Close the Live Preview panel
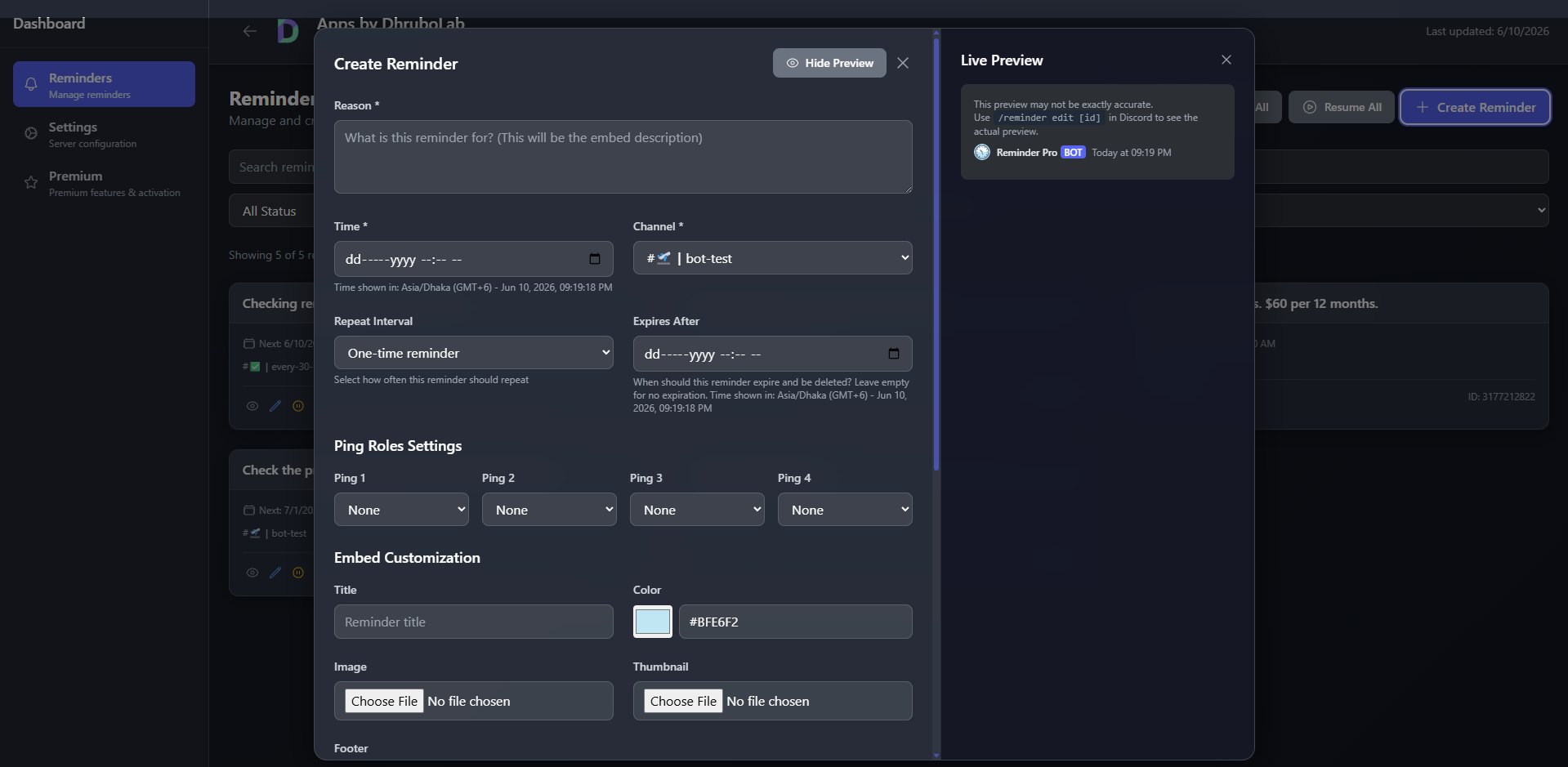Screen dimensions: 1568x767 click(1226, 60)
